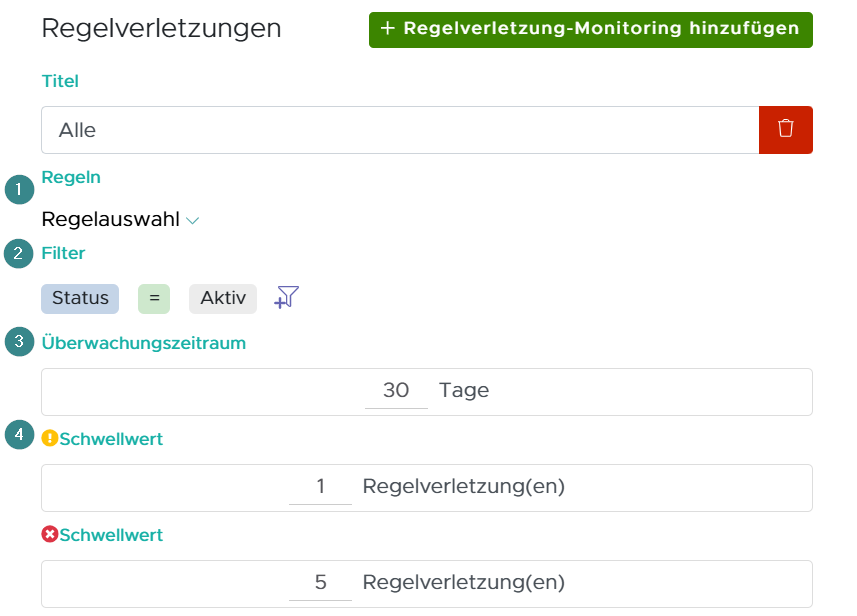Click the Regeln section label
This screenshot has height=616, width=857.
pos(71,177)
